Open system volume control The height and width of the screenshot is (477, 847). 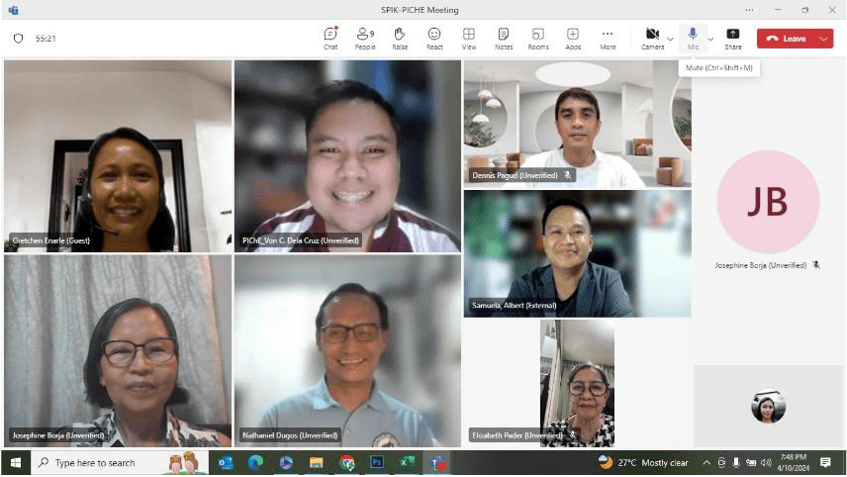tap(766, 463)
